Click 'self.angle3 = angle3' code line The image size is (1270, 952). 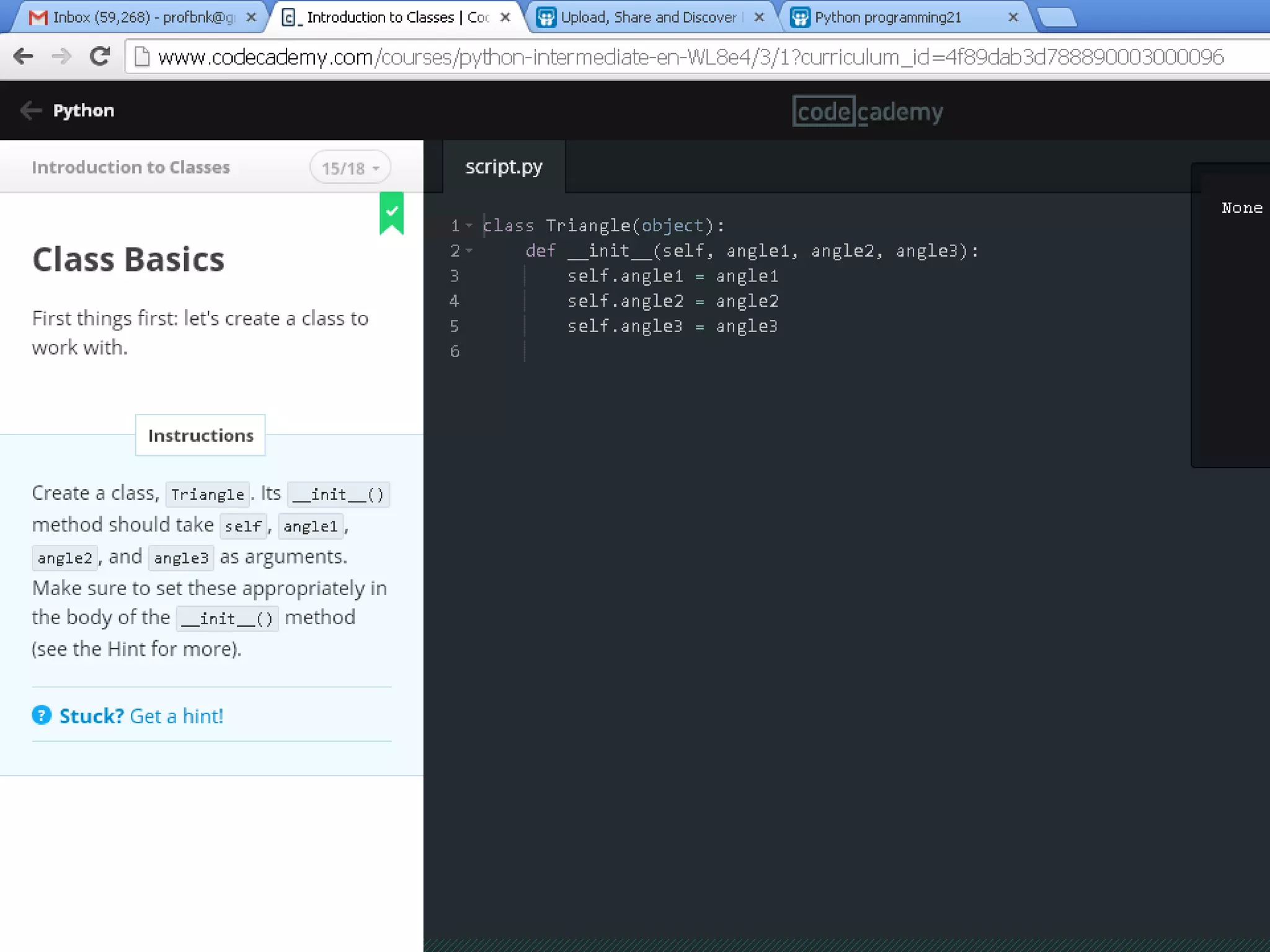pyautogui.click(x=673, y=326)
